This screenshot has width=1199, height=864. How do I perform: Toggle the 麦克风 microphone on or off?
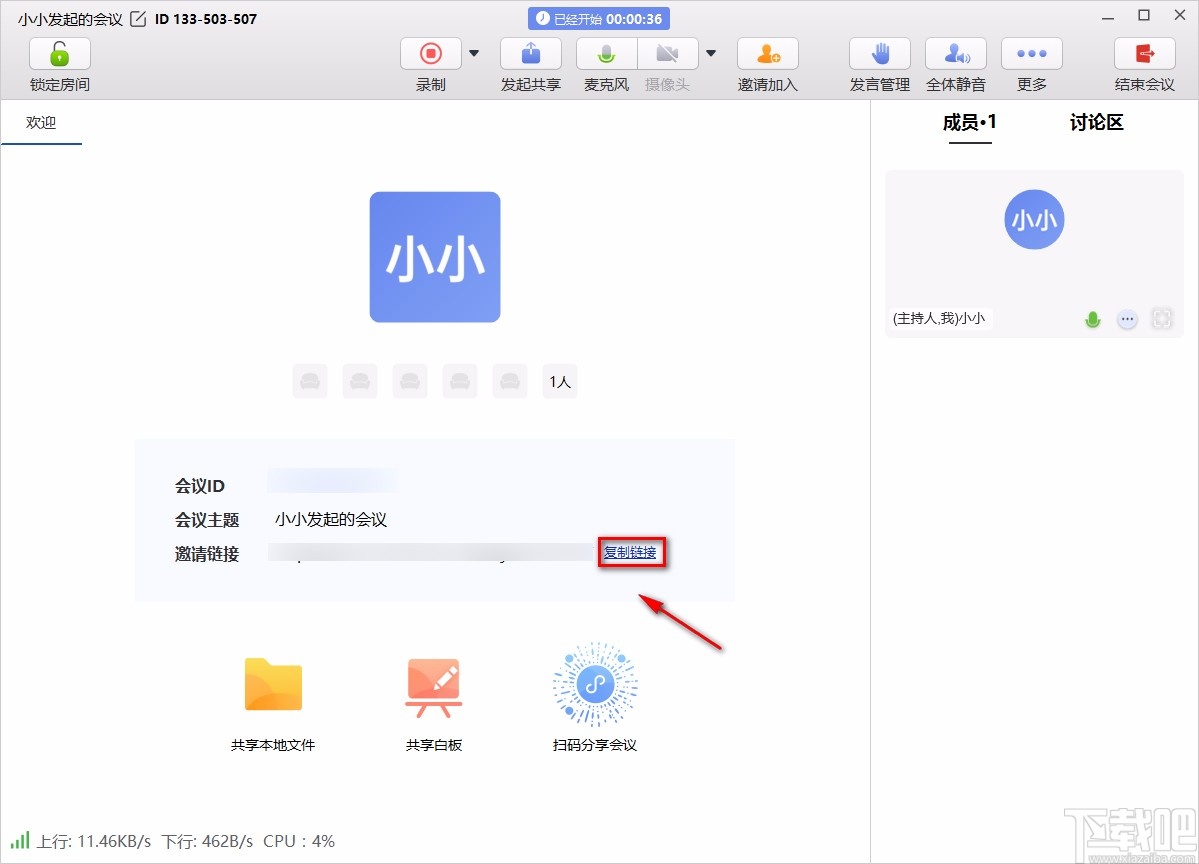coord(606,53)
